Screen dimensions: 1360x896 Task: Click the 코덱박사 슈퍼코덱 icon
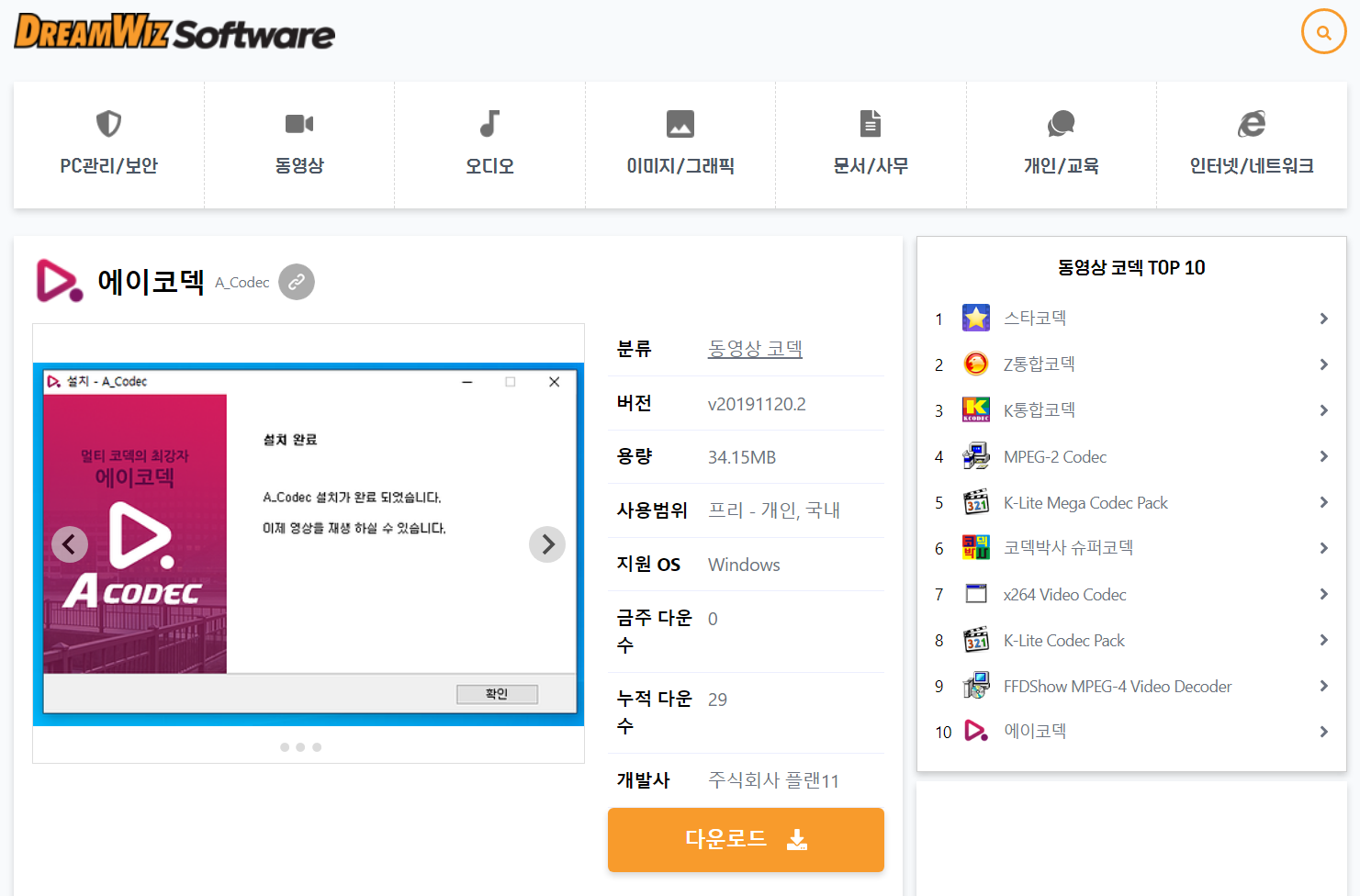(x=975, y=547)
